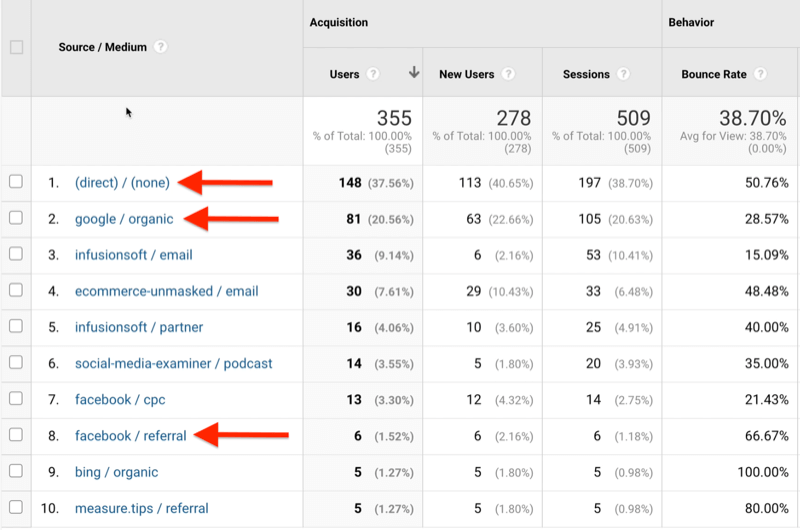Open help icon beside New Users header

(508, 74)
